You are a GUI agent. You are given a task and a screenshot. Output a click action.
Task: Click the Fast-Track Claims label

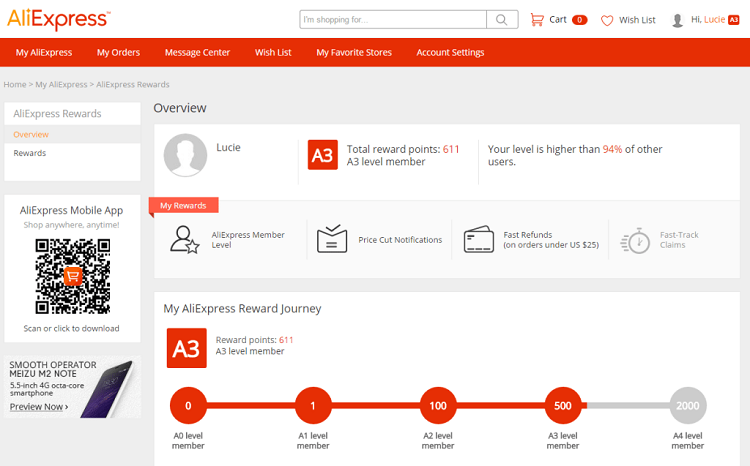[679, 240]
